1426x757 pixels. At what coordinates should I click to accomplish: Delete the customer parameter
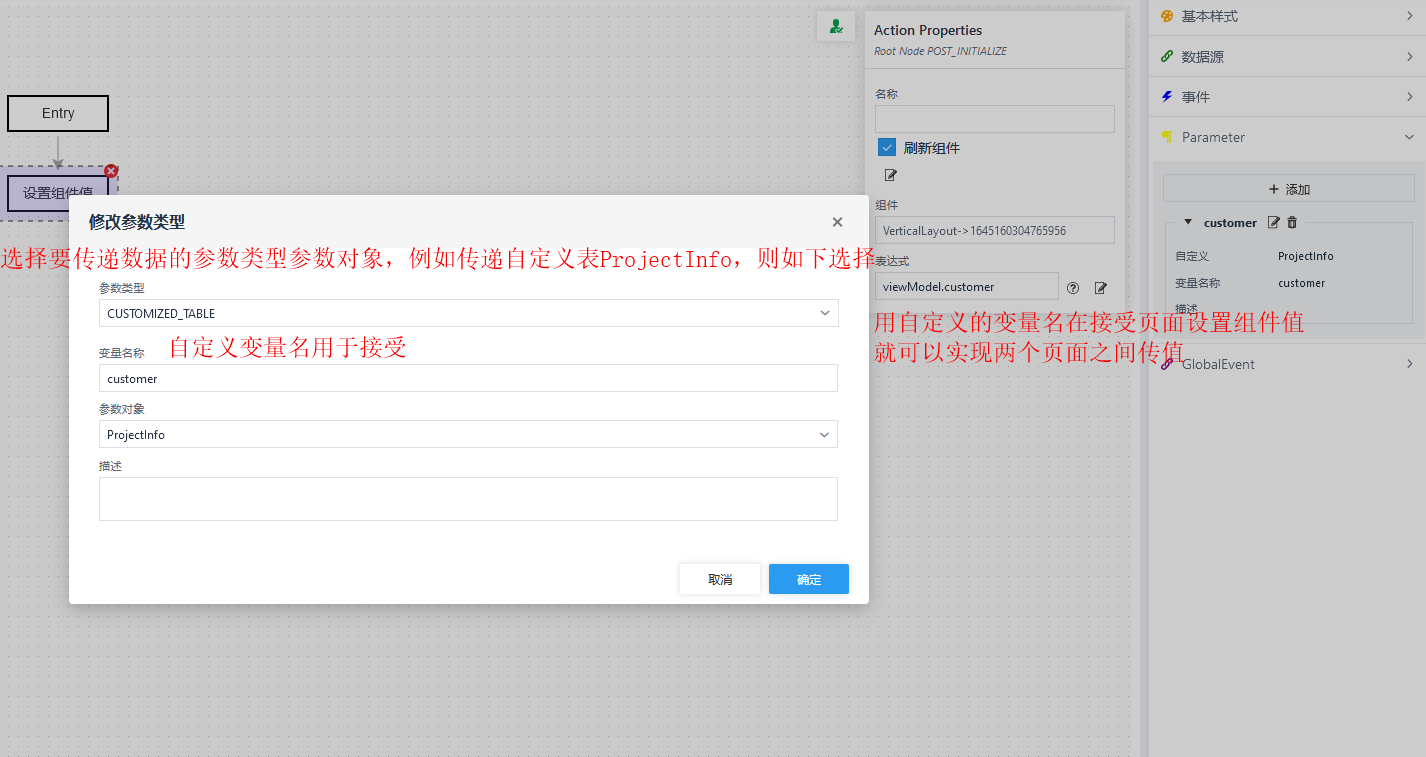[x=1292, y=223]
